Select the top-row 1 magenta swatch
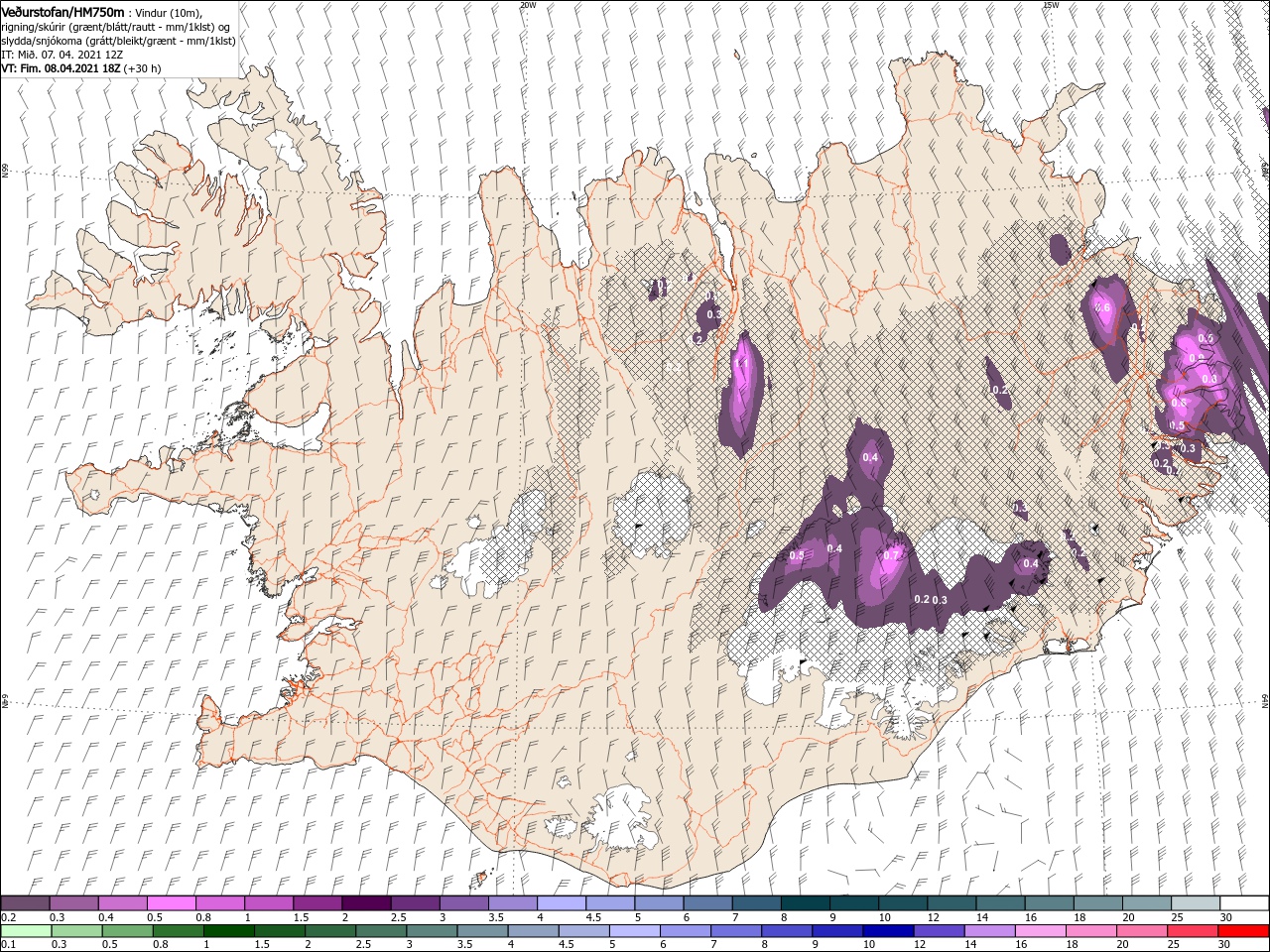The width and height of the screenshot is (1270, 952). pos(268,903)
